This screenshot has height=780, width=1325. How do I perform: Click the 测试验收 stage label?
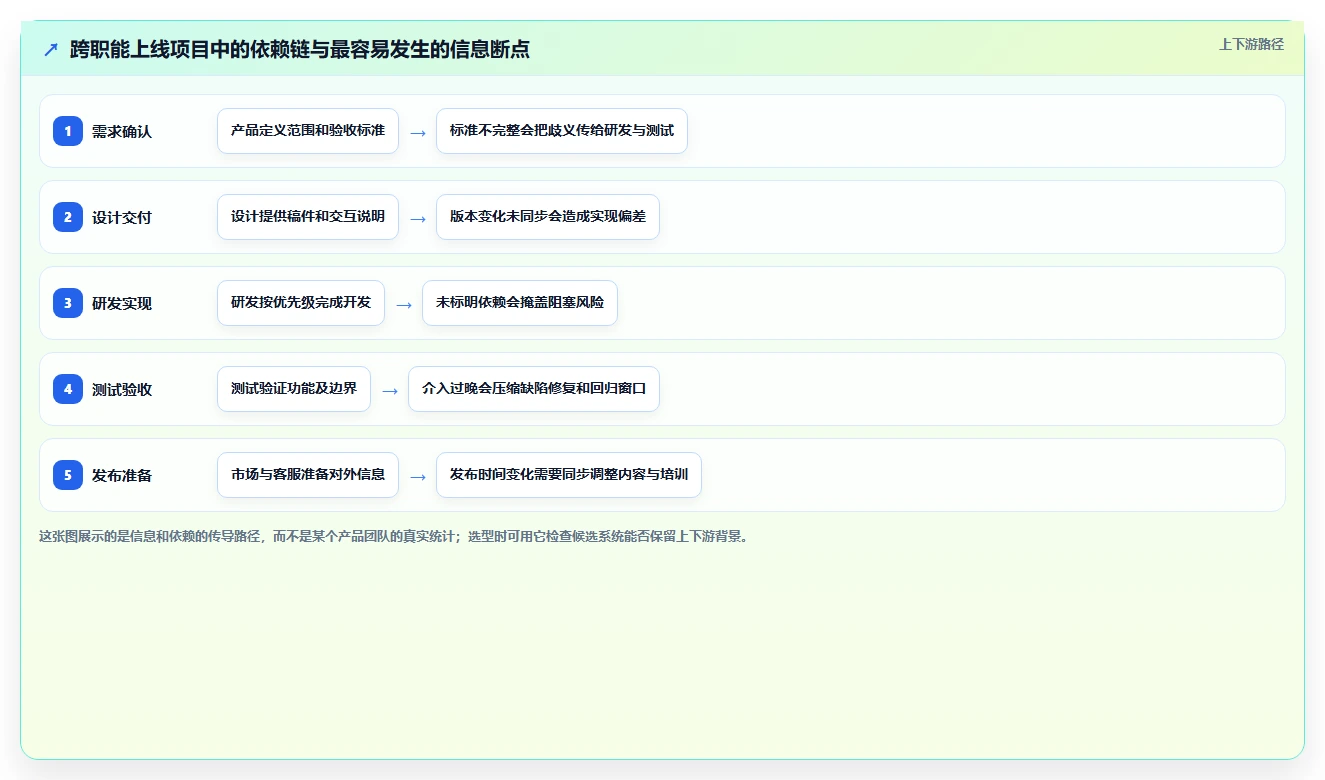[x=122, y=389]
